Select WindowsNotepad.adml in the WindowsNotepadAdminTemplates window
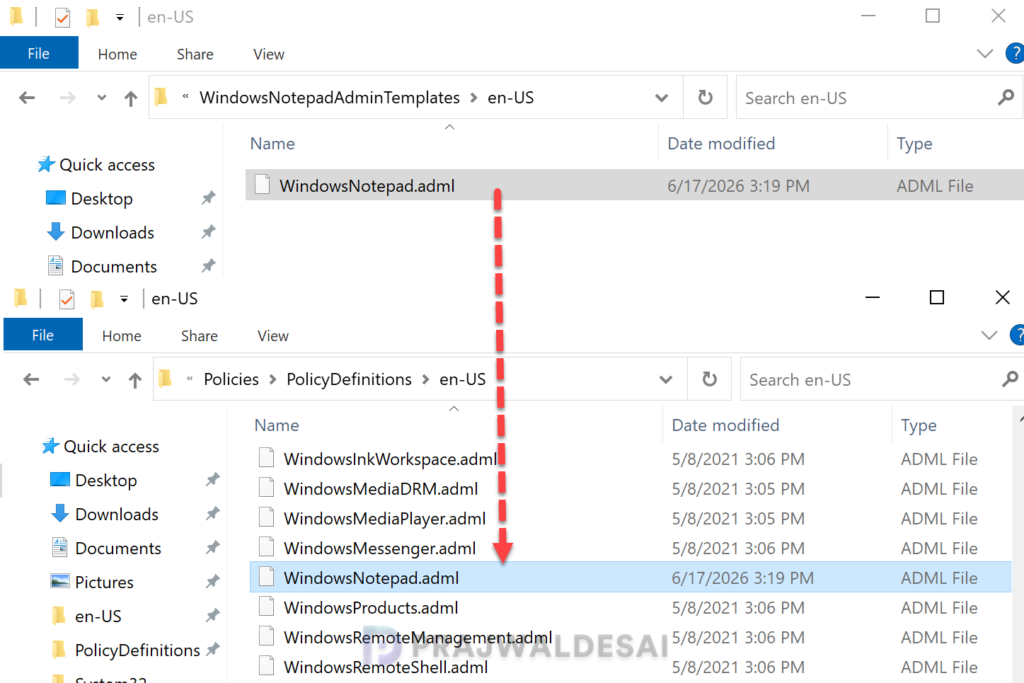The image size is (1024, 683). 635,185
